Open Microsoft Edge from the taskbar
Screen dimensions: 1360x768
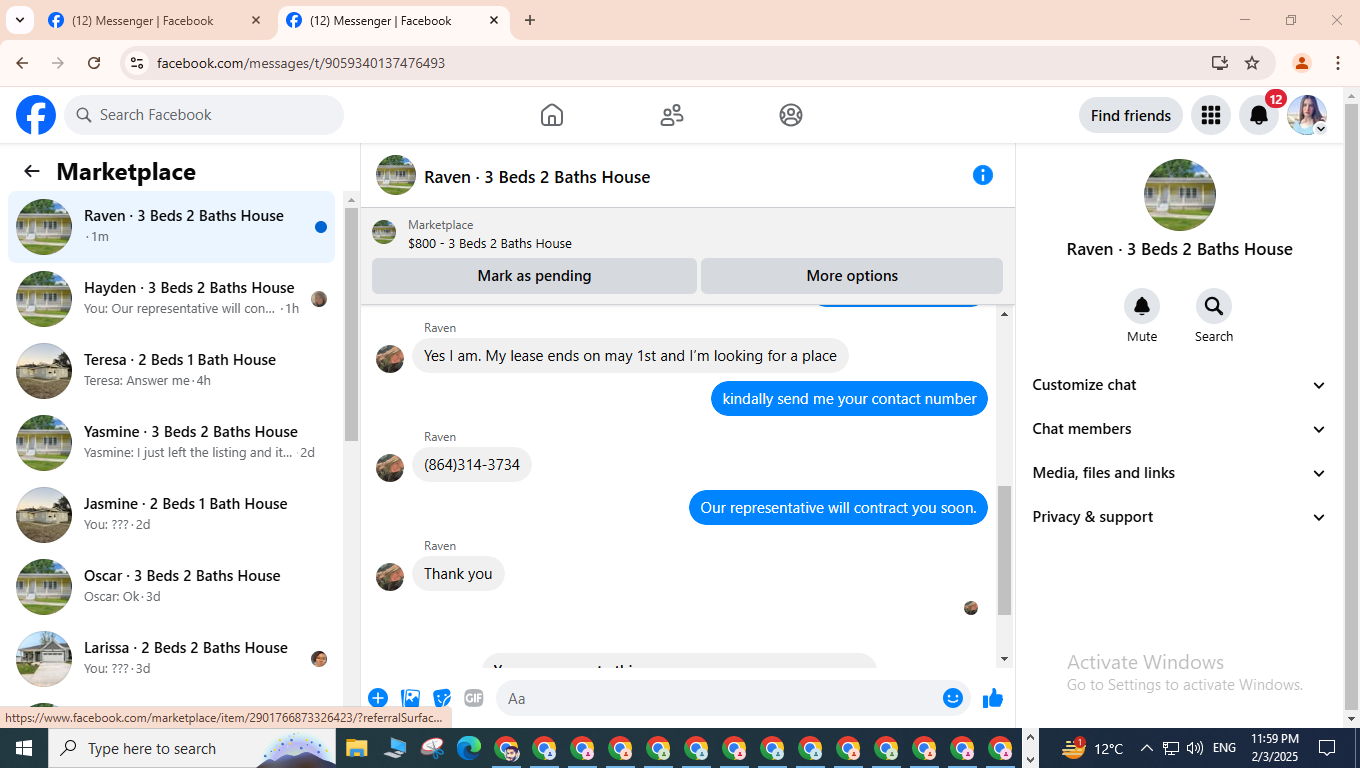tap(469, 748)
